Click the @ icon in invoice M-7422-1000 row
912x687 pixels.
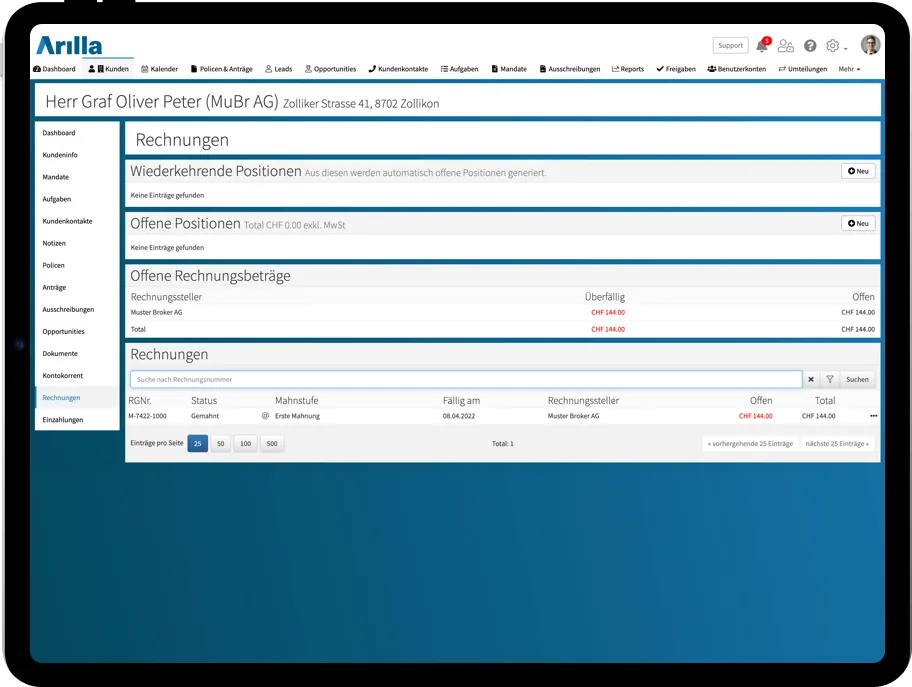265,416
